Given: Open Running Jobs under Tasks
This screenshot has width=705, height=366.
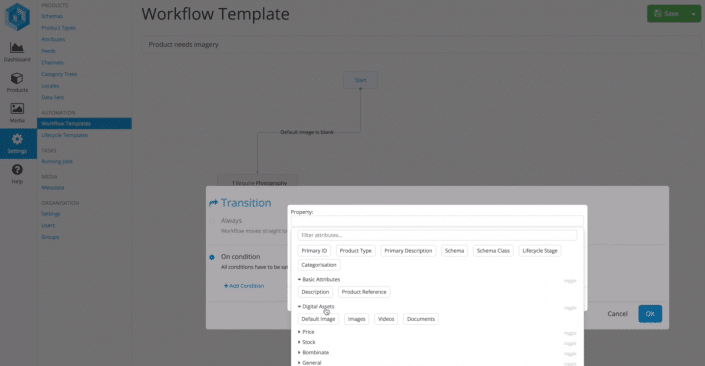Looking at the screenshot, I should [57, 161].
